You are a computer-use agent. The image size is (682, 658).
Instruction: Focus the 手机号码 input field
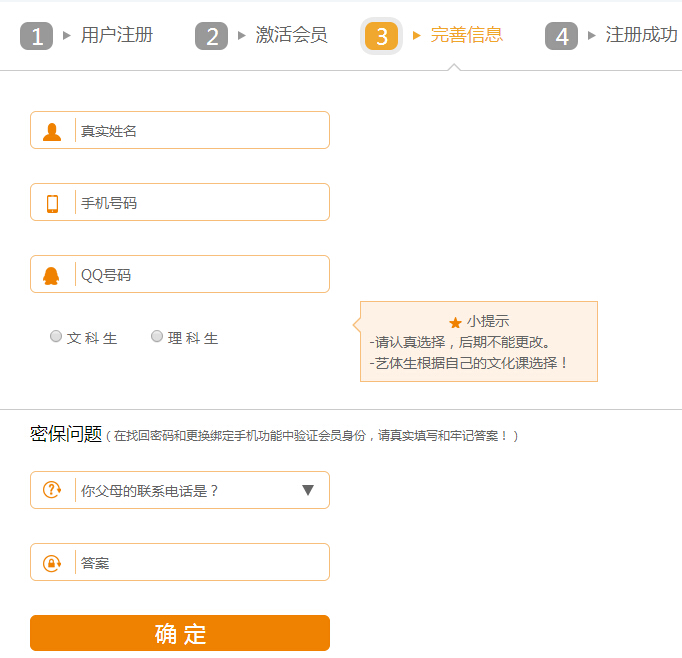(180, 202)
